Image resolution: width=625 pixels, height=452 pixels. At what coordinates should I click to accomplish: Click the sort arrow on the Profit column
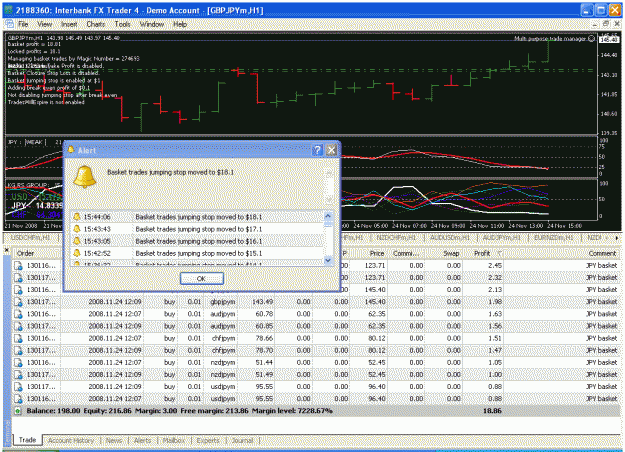499,254
